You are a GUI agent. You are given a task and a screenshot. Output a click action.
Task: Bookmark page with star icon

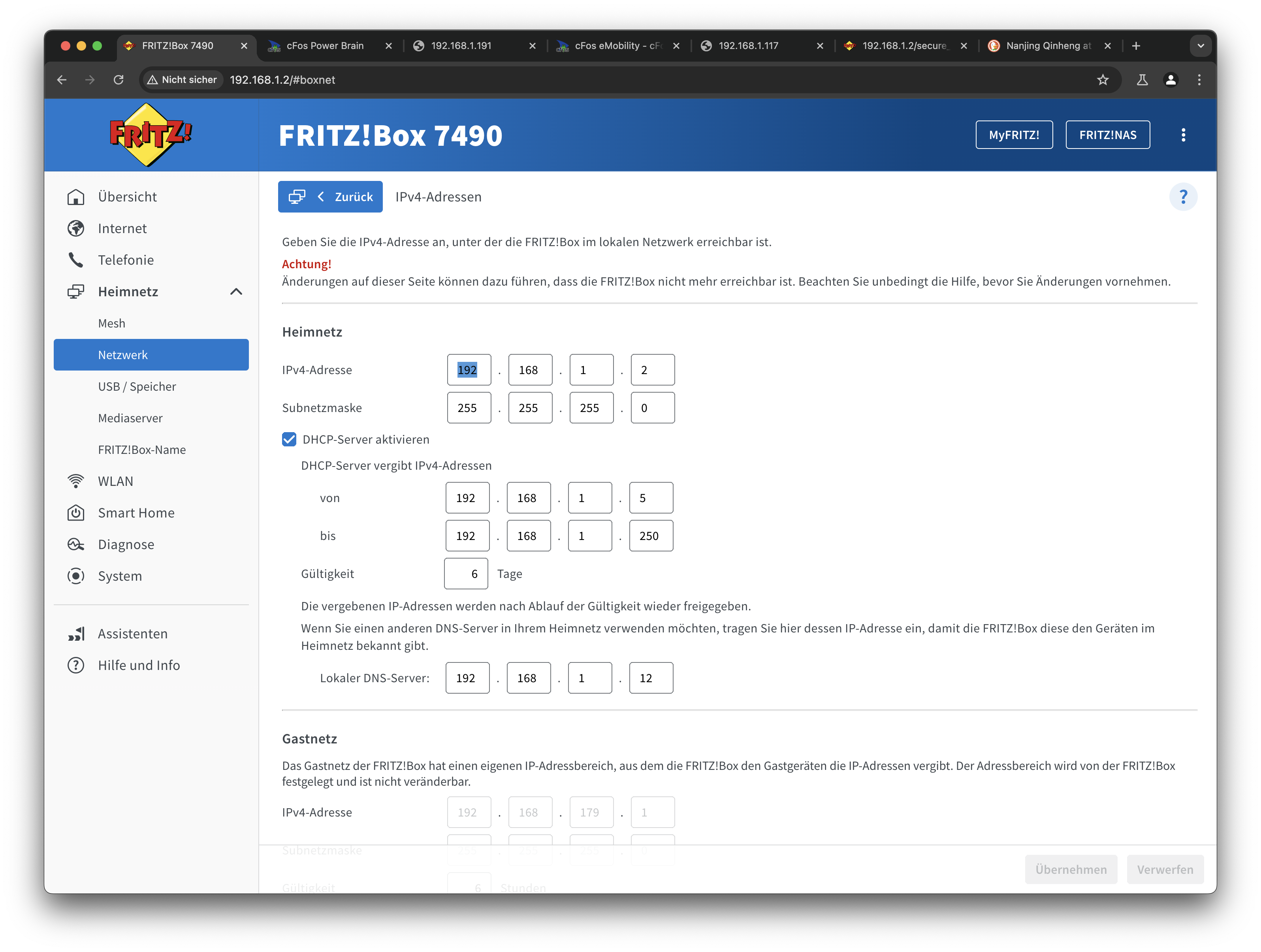1103,80
